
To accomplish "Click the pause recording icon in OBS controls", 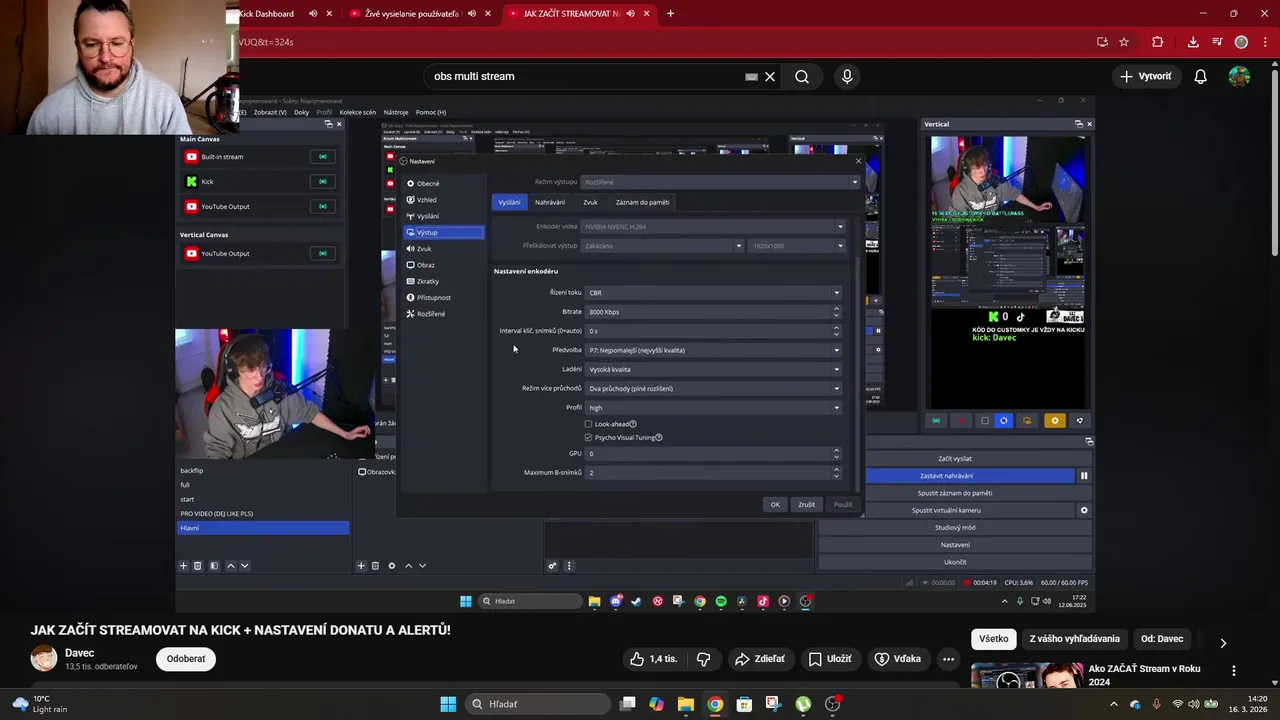I will pyautogui.click(x=1084, y=476).
